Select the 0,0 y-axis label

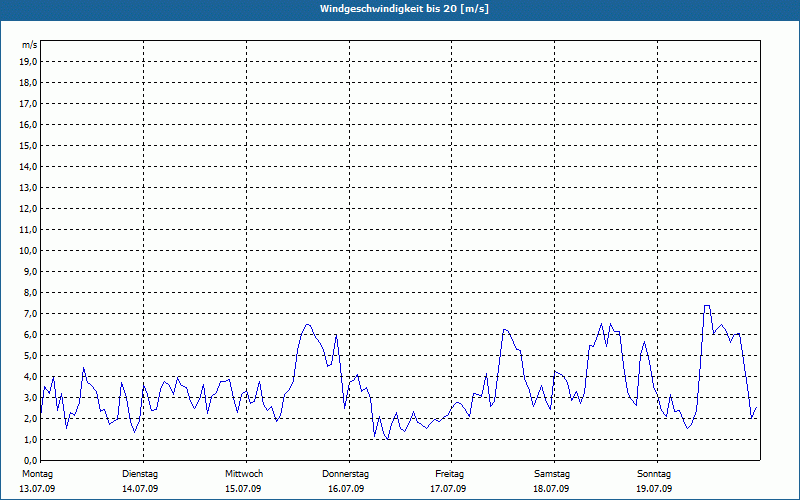coord(30,461)
